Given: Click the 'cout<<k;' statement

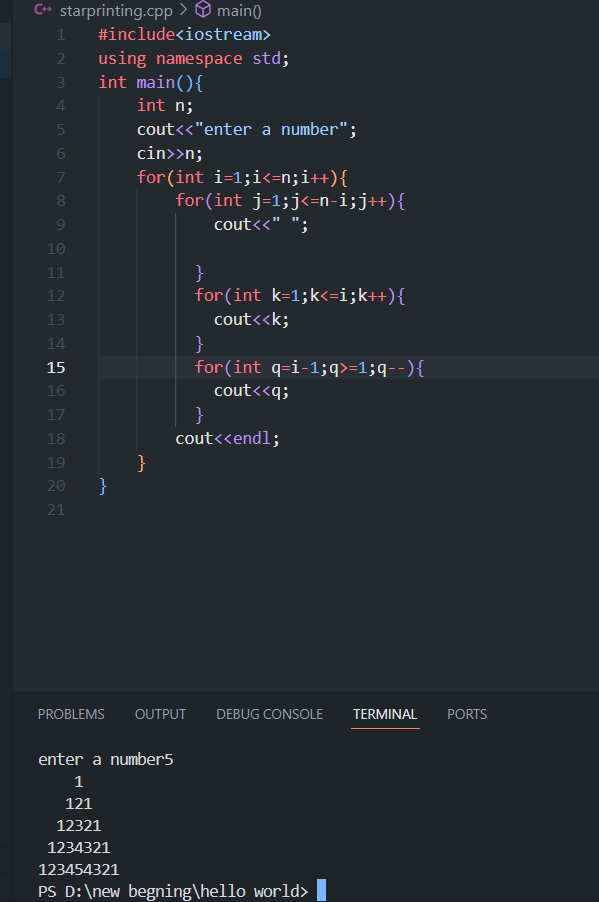Looking at the screenshot, I should [x=251, y=319].
